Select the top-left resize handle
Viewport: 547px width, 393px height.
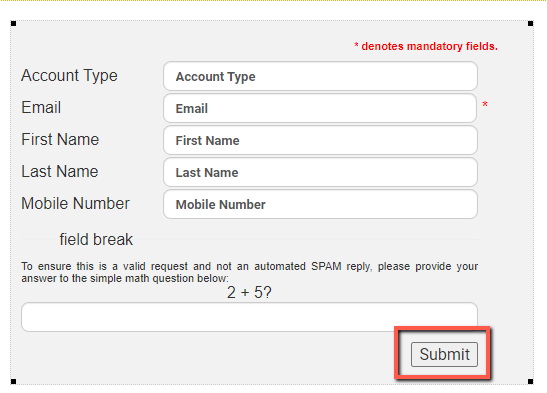tap(14, 23)
